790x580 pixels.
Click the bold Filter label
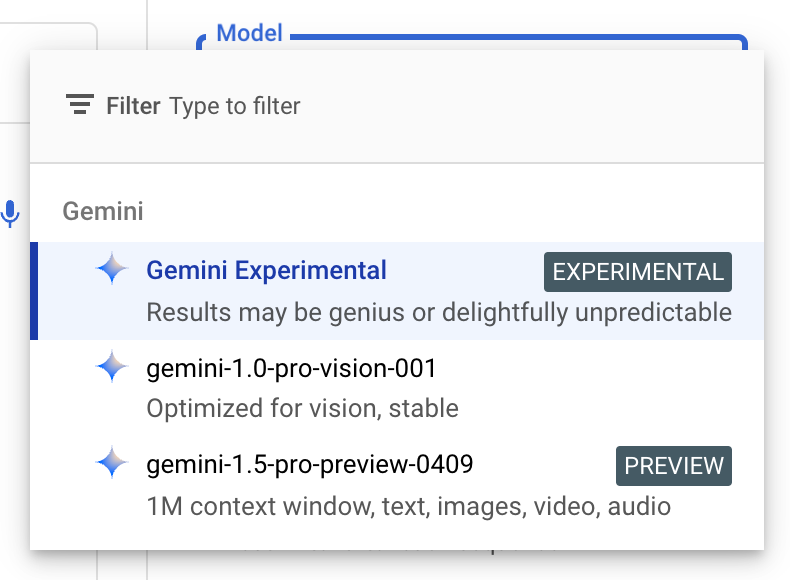[x=134, y=106]
